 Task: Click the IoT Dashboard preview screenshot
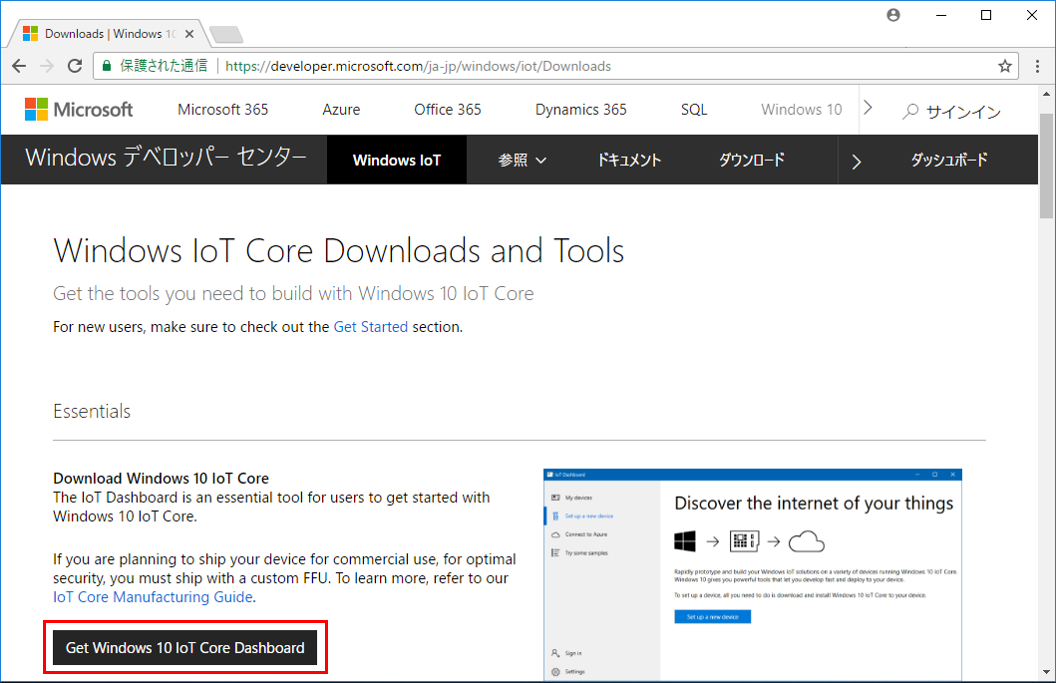pos(752,575)
